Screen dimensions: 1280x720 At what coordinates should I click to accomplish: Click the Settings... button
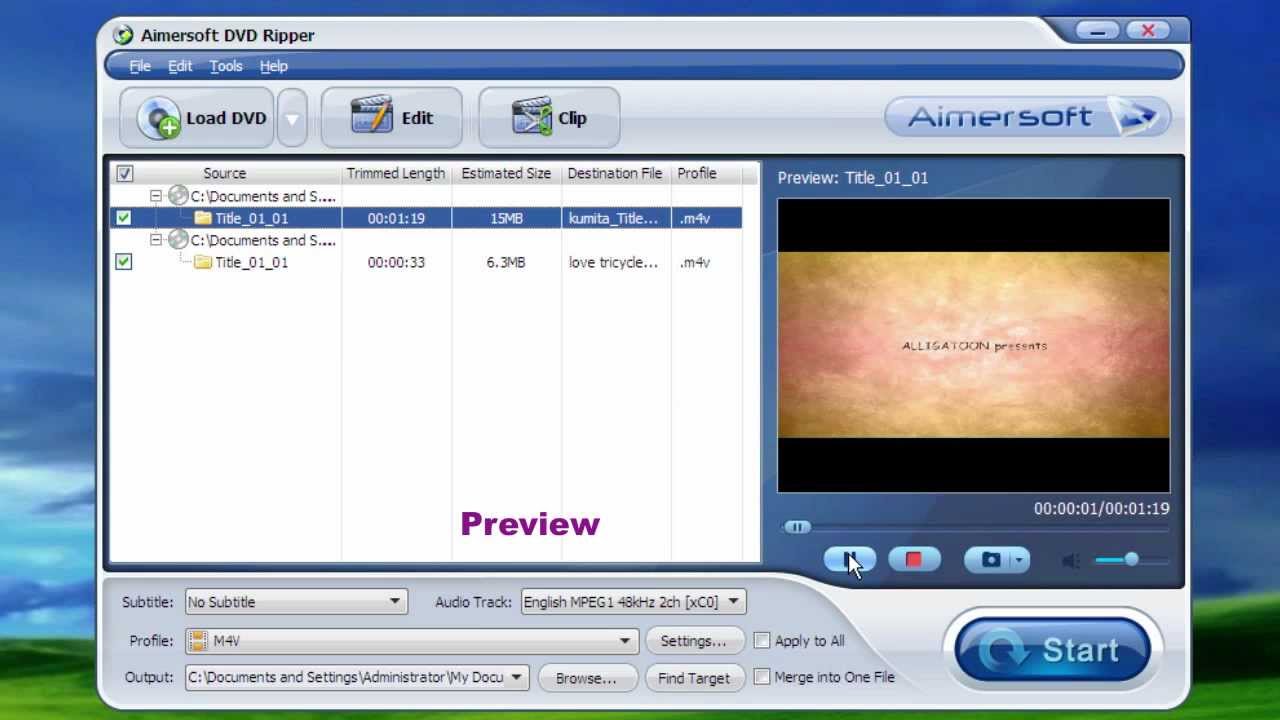click(693, 641)
